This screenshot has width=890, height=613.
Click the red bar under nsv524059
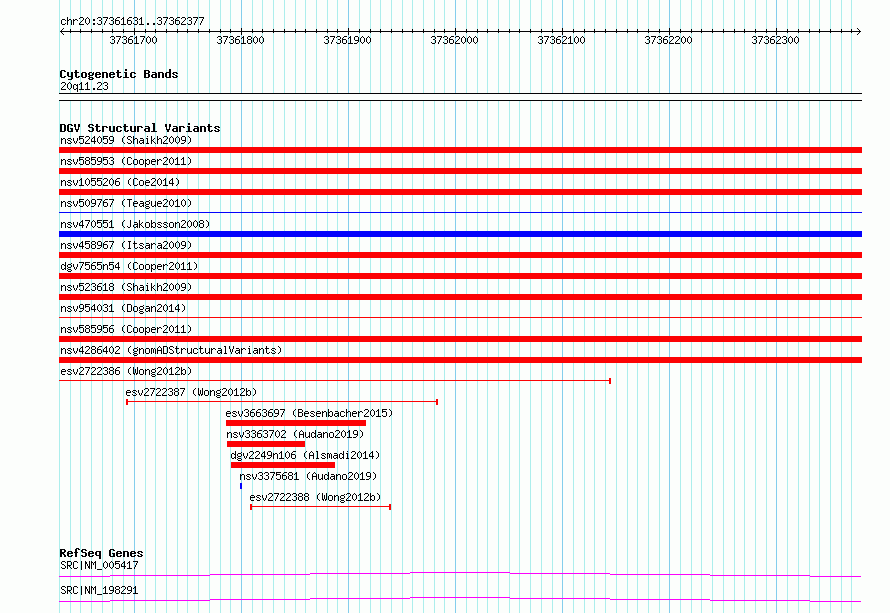click(x=460, y=150)
